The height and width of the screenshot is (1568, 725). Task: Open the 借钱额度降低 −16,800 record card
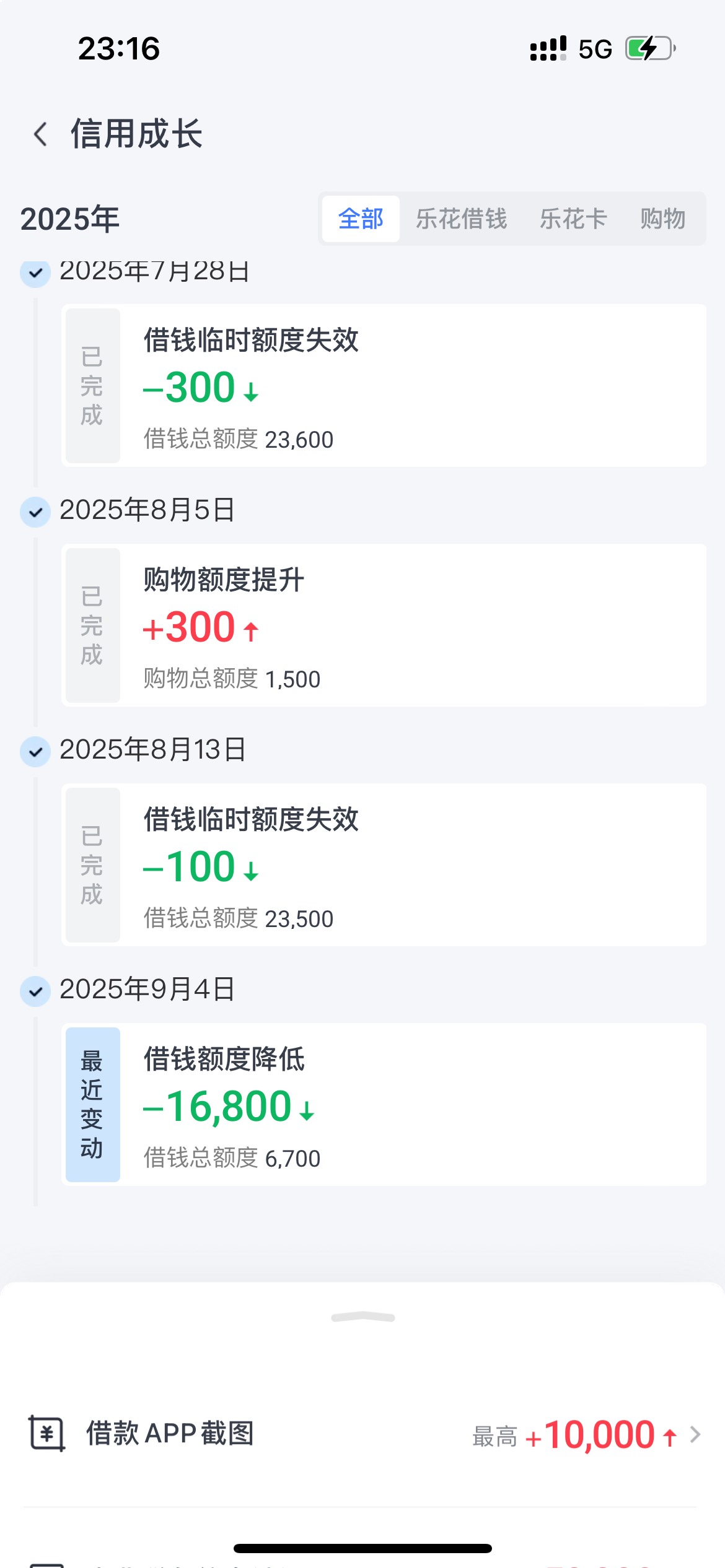click(x=384, y=1104)
